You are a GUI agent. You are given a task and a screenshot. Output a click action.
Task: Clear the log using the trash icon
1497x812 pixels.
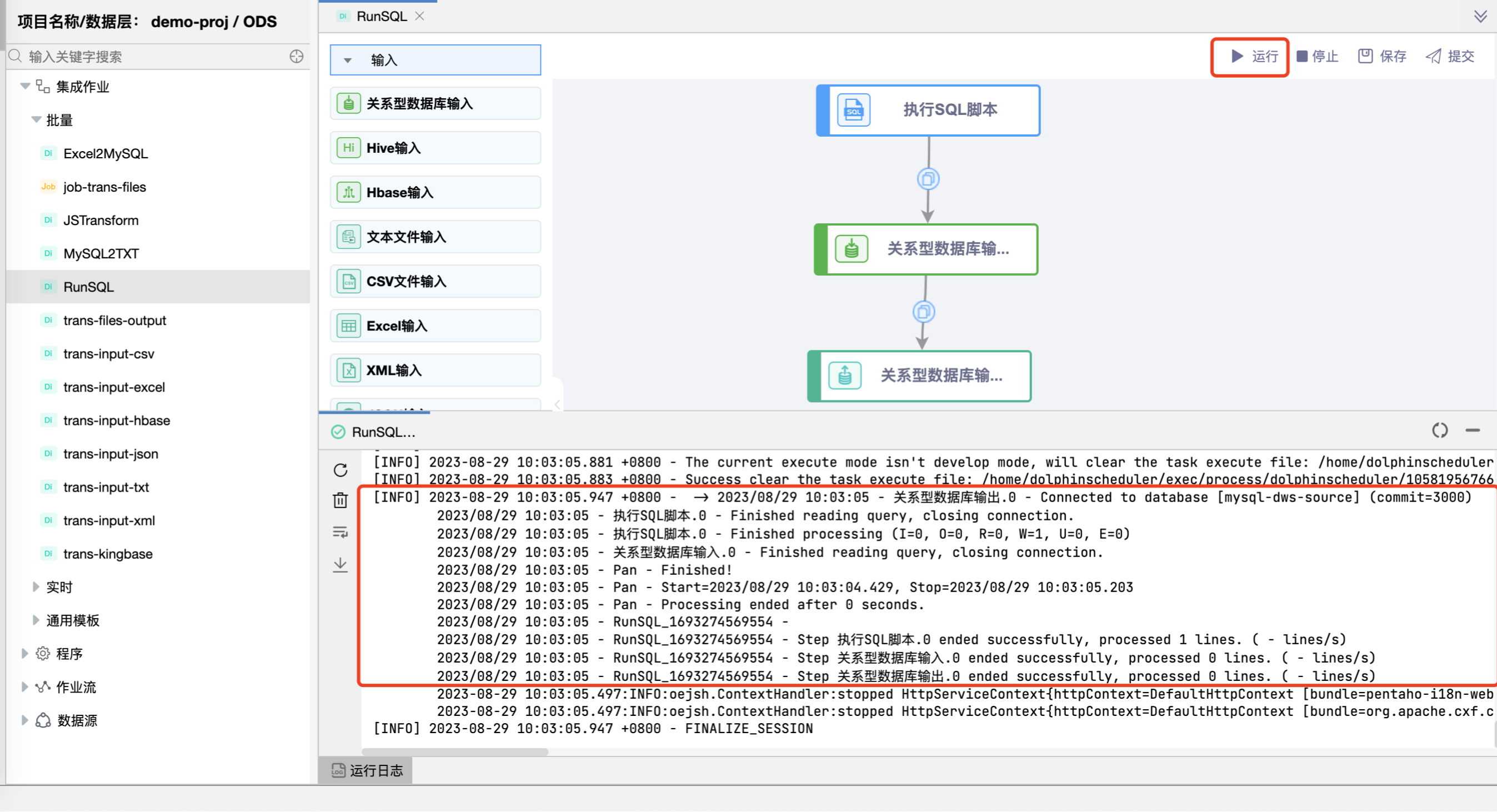point(341,500)
